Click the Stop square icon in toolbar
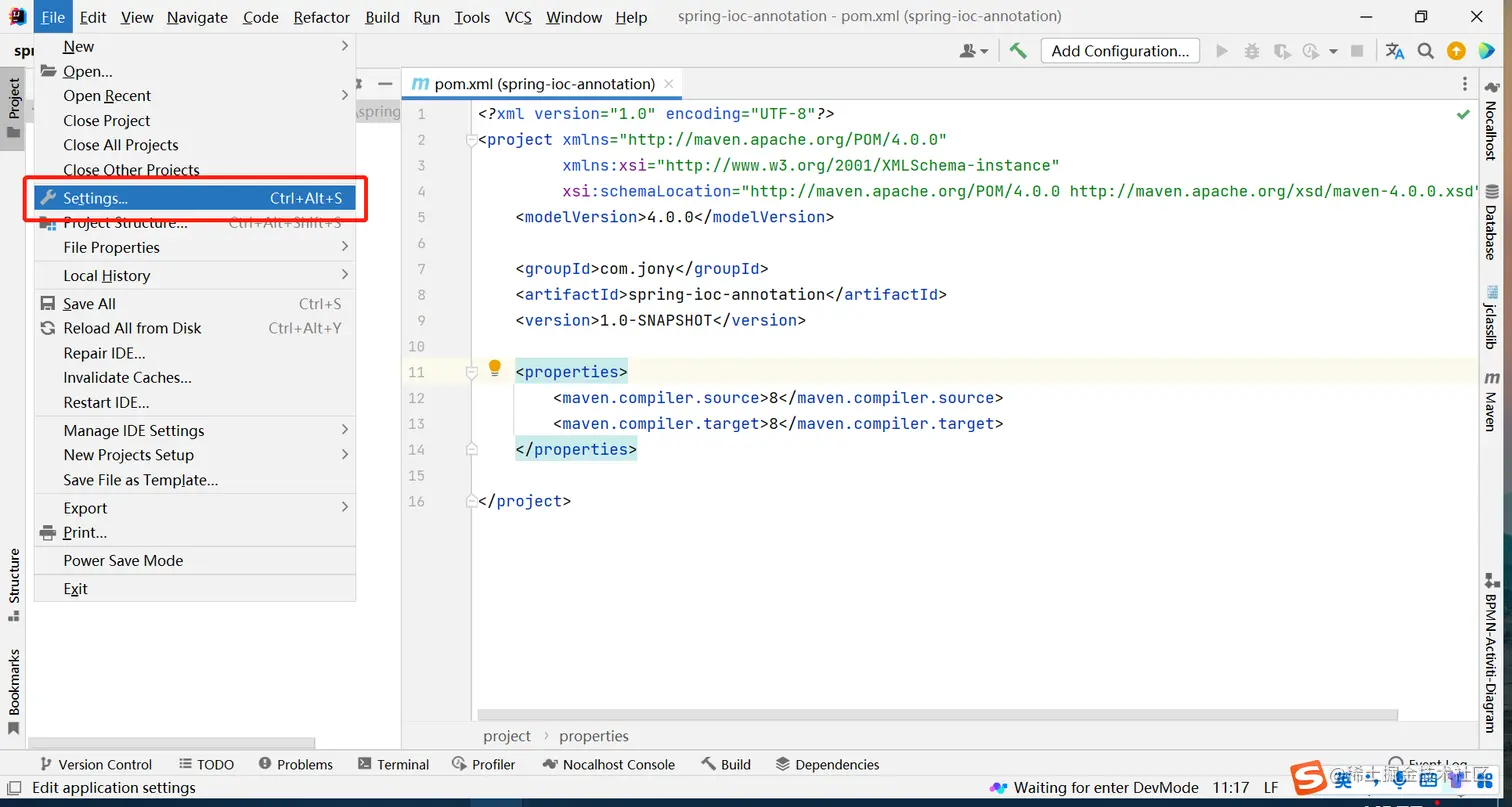The width and height of the screenshot is (1512, 807). tap(1357, 51)
